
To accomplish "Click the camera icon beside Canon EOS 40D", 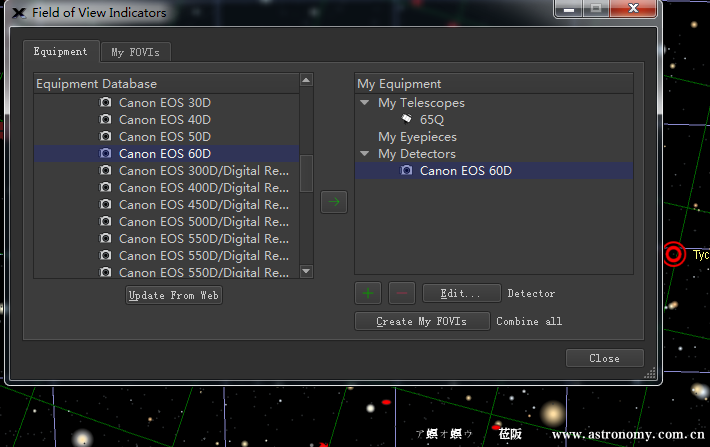I will point(106,119).
